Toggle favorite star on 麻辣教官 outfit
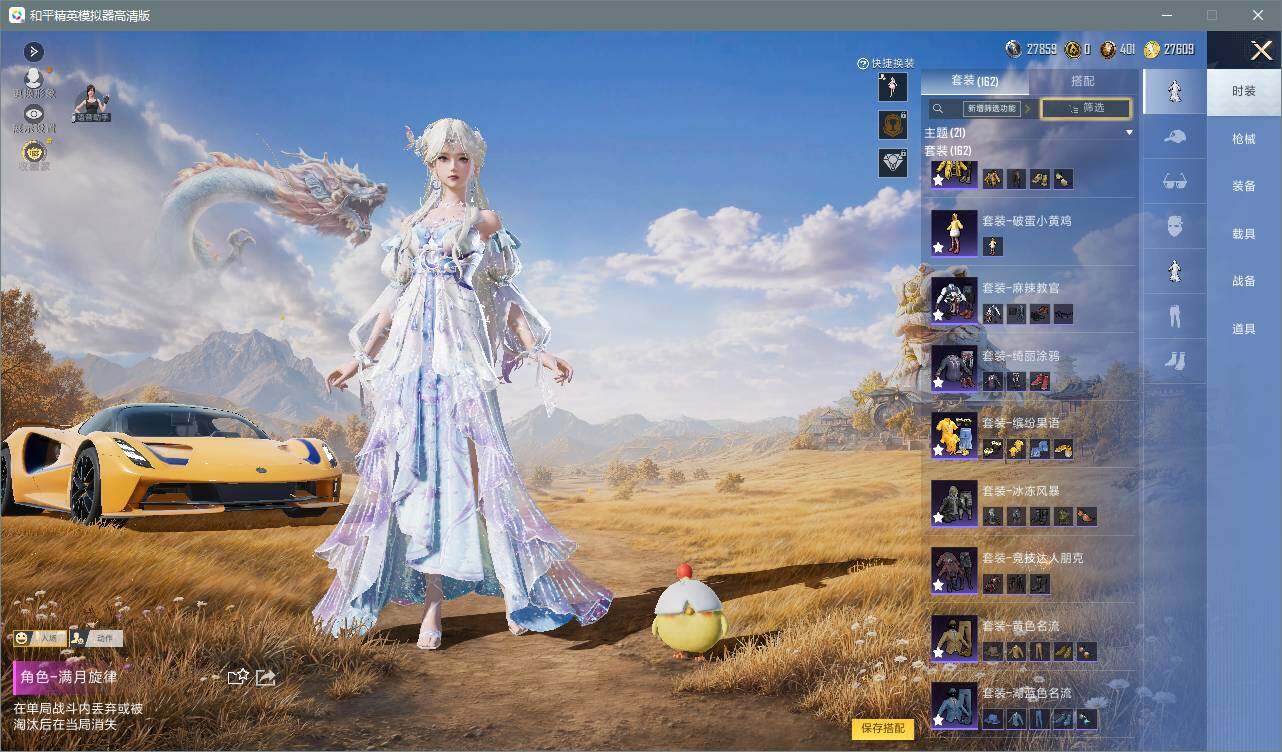The width and height of the screenshot is (1282, 752). 939,314
